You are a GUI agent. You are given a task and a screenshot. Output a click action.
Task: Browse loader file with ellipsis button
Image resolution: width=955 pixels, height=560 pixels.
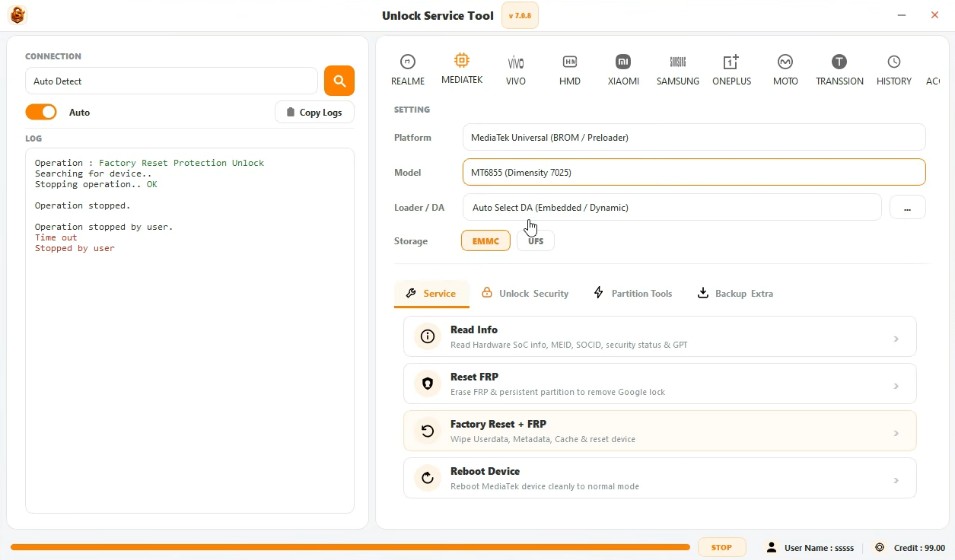click(x=907, y=208)
